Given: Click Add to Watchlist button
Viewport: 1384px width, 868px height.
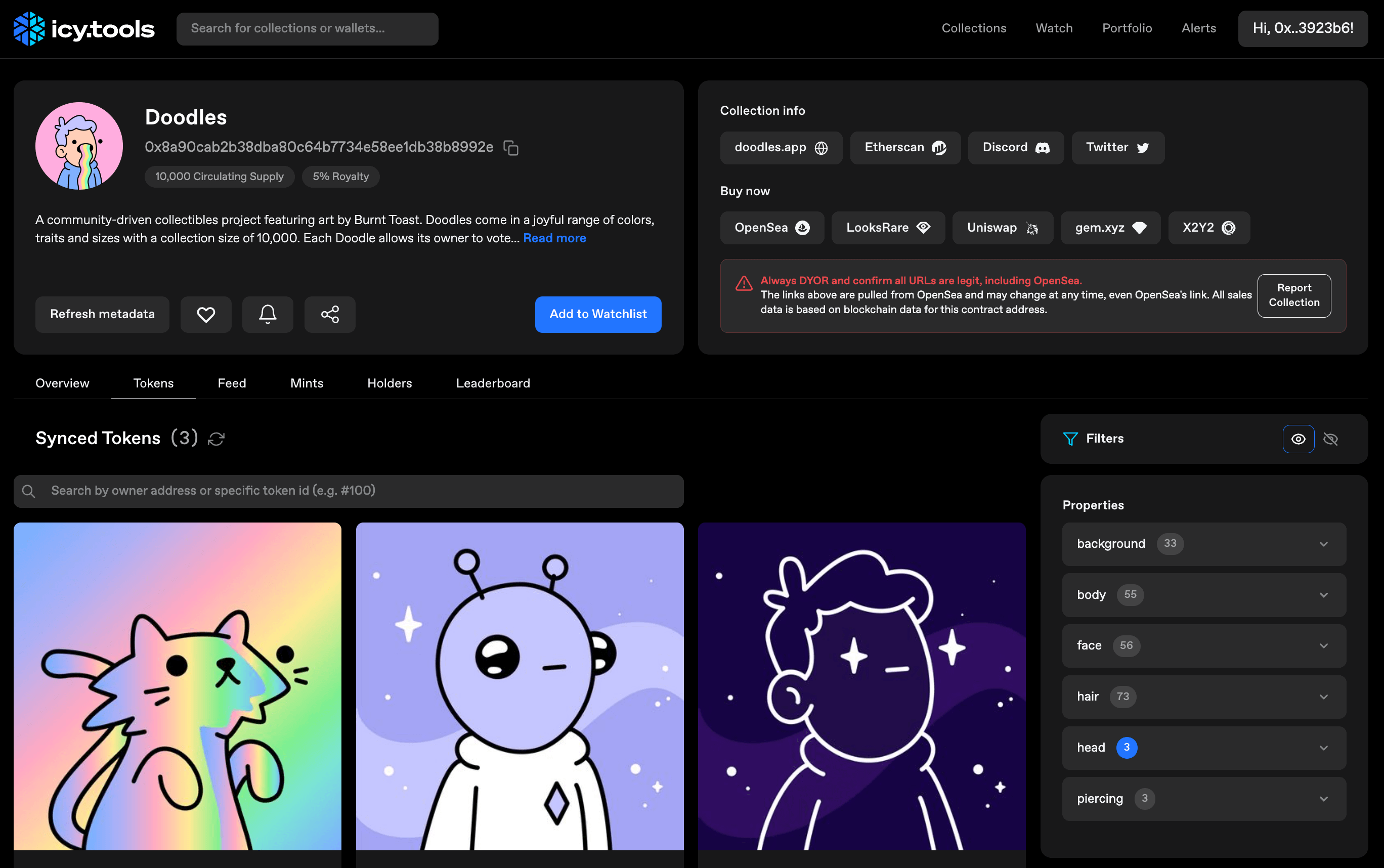Looking at the screenshot, I should [x=598, y=314].
